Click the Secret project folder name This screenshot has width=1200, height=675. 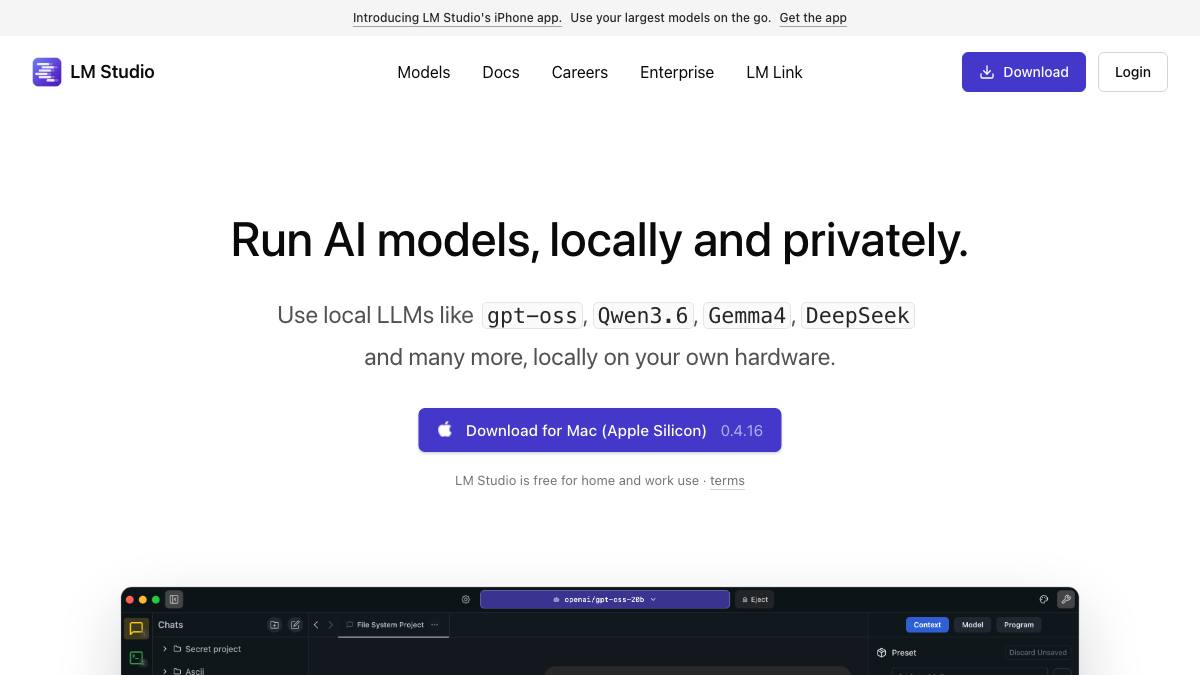213,649
